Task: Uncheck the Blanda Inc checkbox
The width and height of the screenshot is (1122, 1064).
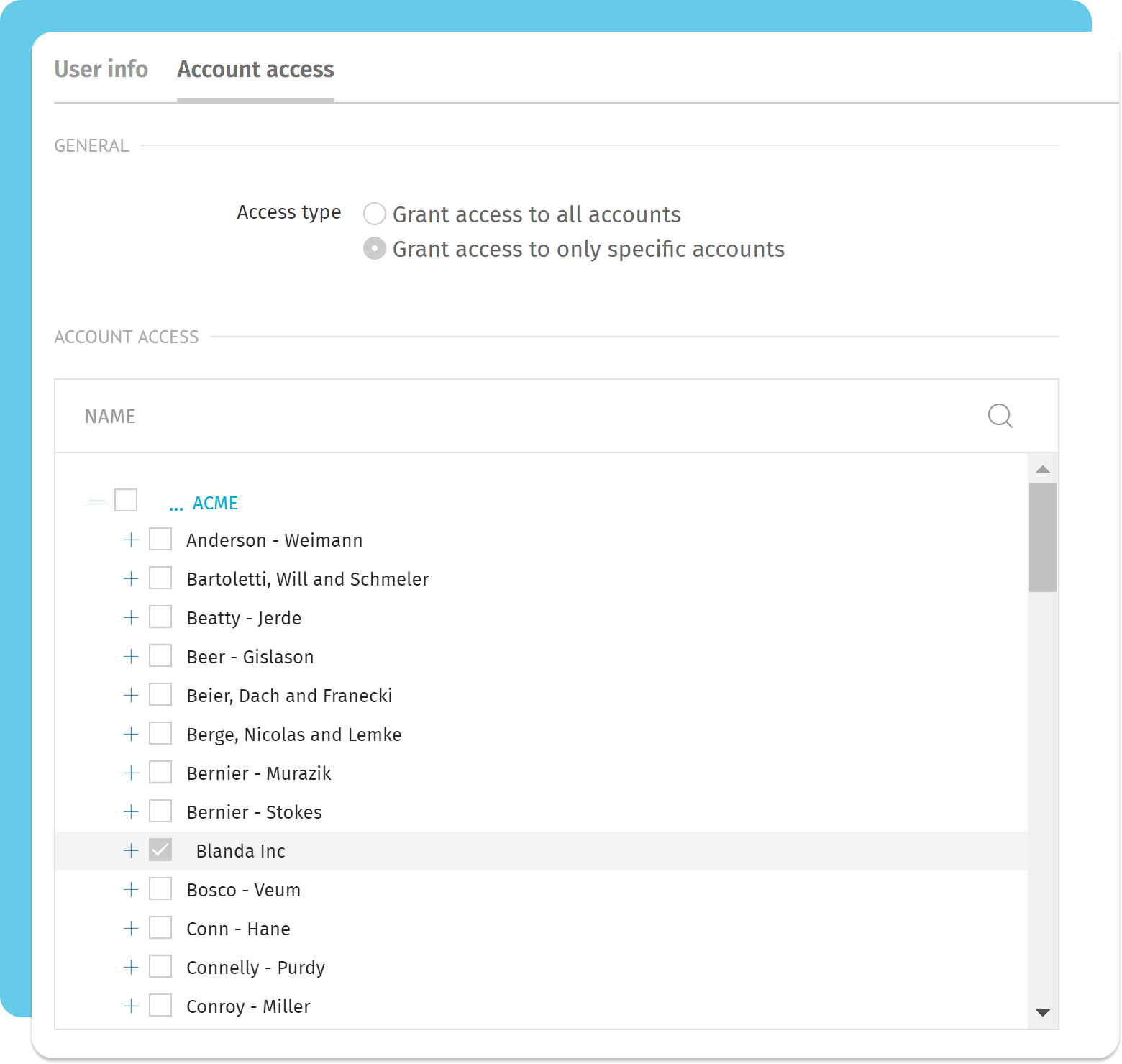Action: pyautogui.click(x=160, y=850)
